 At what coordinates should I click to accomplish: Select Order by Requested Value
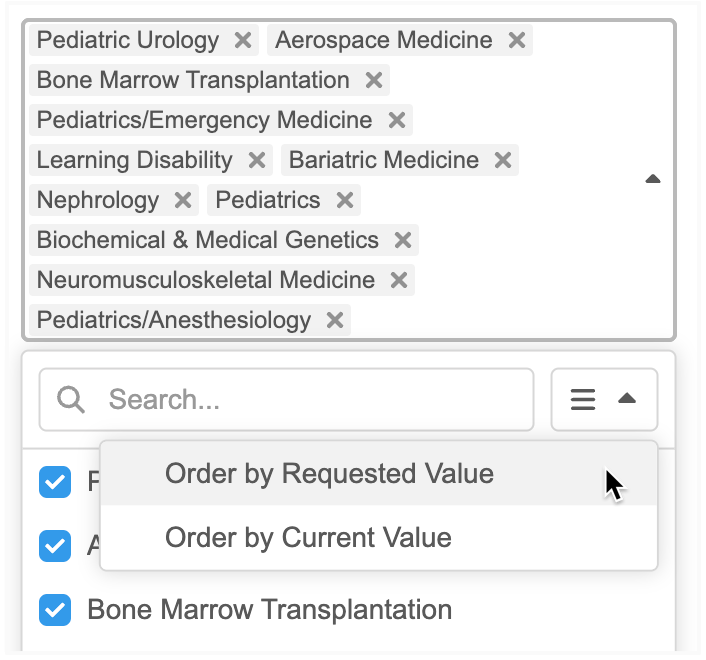click(329, 473)
